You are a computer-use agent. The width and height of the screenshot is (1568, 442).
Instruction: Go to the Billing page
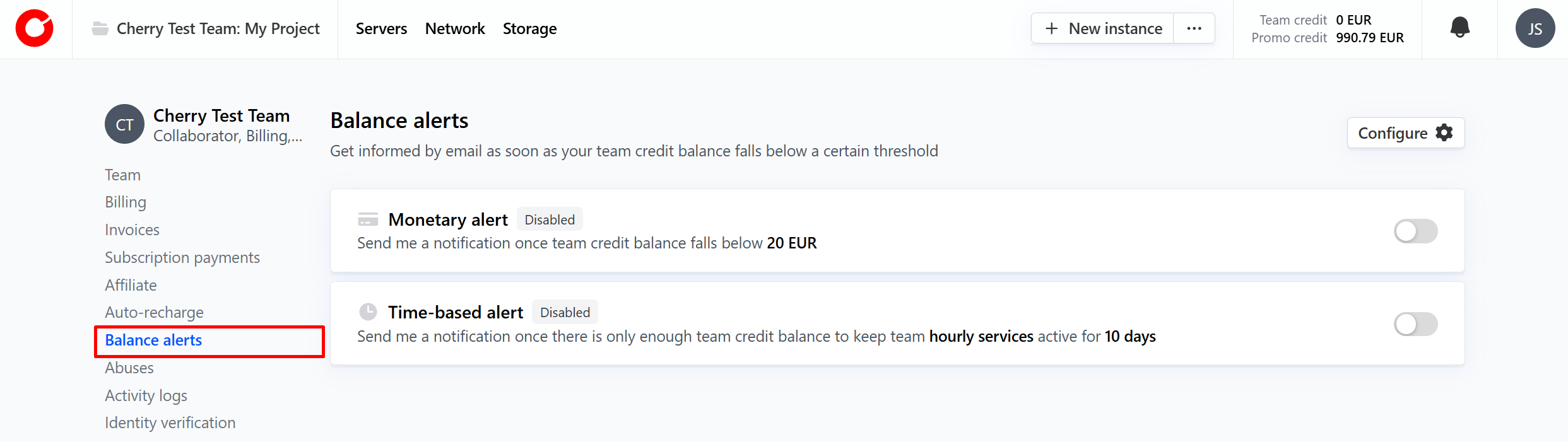126,202
